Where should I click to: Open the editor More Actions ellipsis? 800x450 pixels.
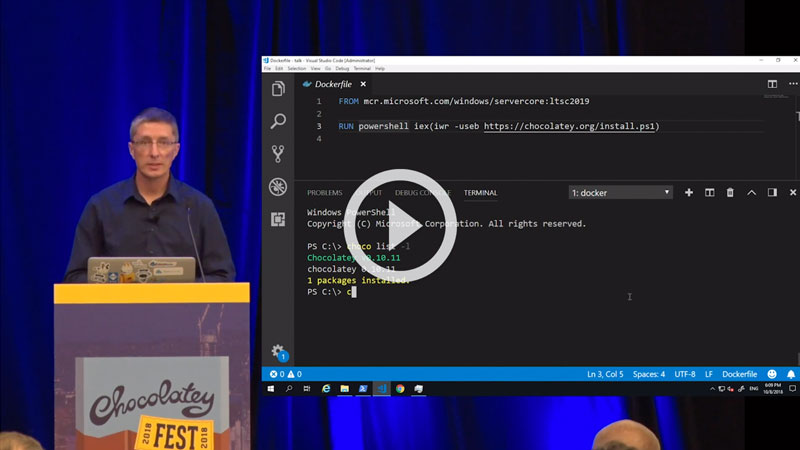pyautogui.click(x=793, y=84)
